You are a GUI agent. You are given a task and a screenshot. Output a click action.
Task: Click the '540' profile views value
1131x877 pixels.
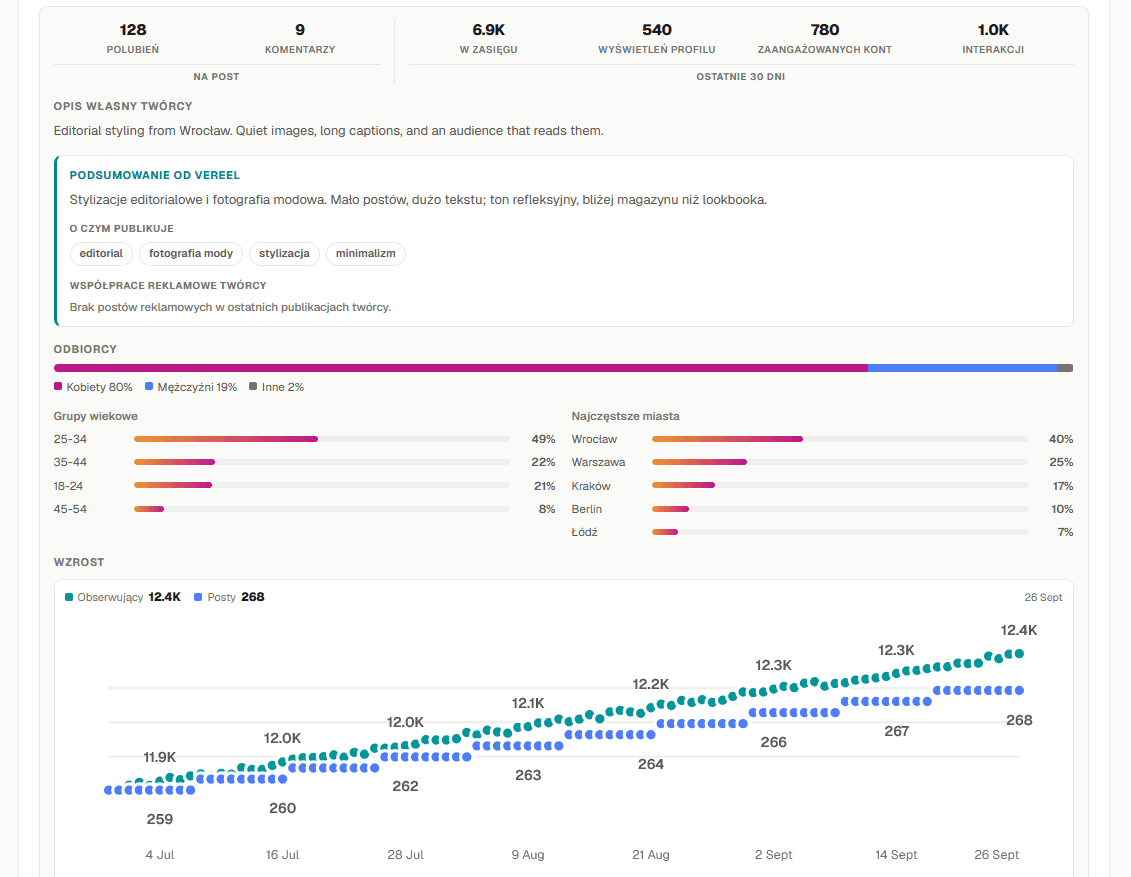656,30
